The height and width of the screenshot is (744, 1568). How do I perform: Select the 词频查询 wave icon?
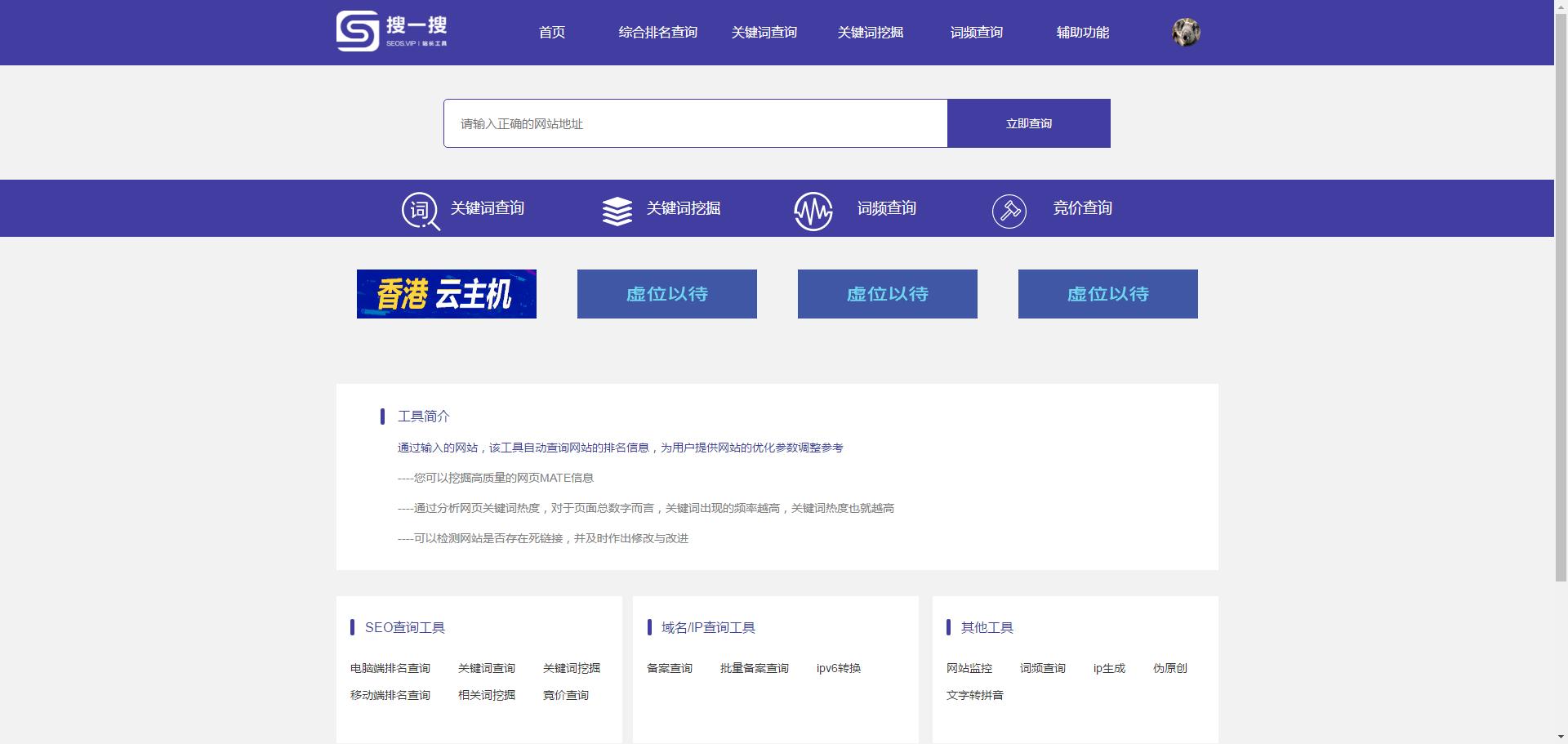[813, 209]
